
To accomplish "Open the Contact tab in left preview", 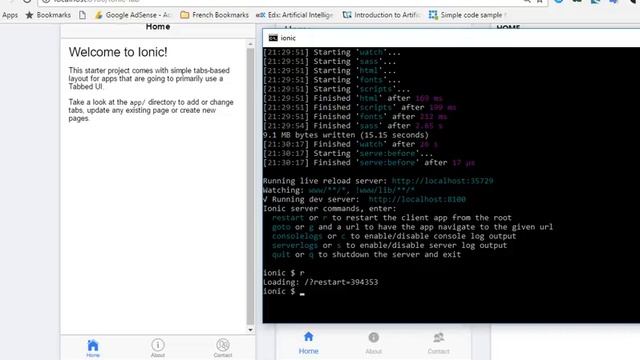I will coord(222,348).
